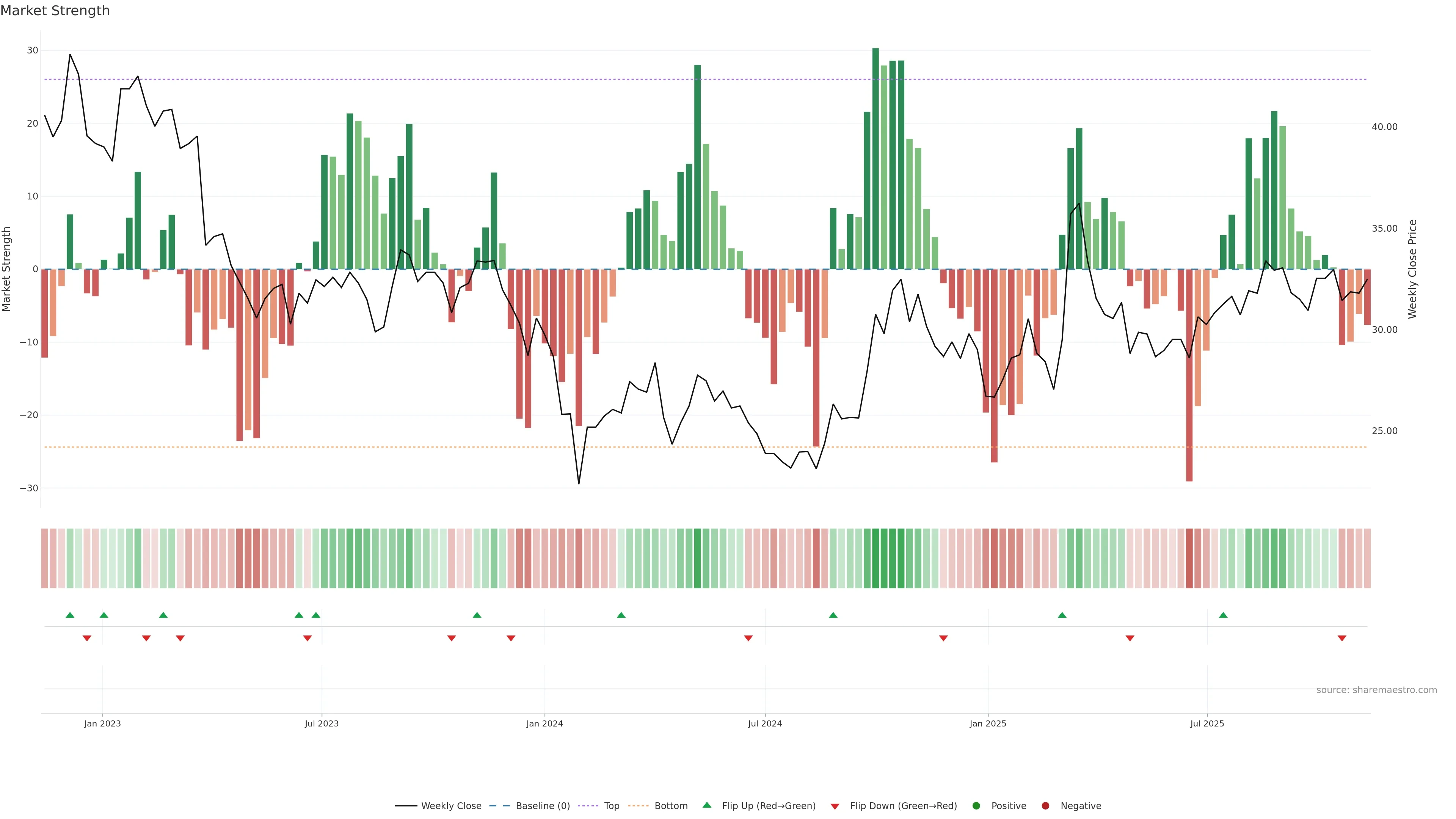This screenshot has width=1456, height=819.
Task: Click the first green flip-up triangle marker
Action: (x=70, y=615)
